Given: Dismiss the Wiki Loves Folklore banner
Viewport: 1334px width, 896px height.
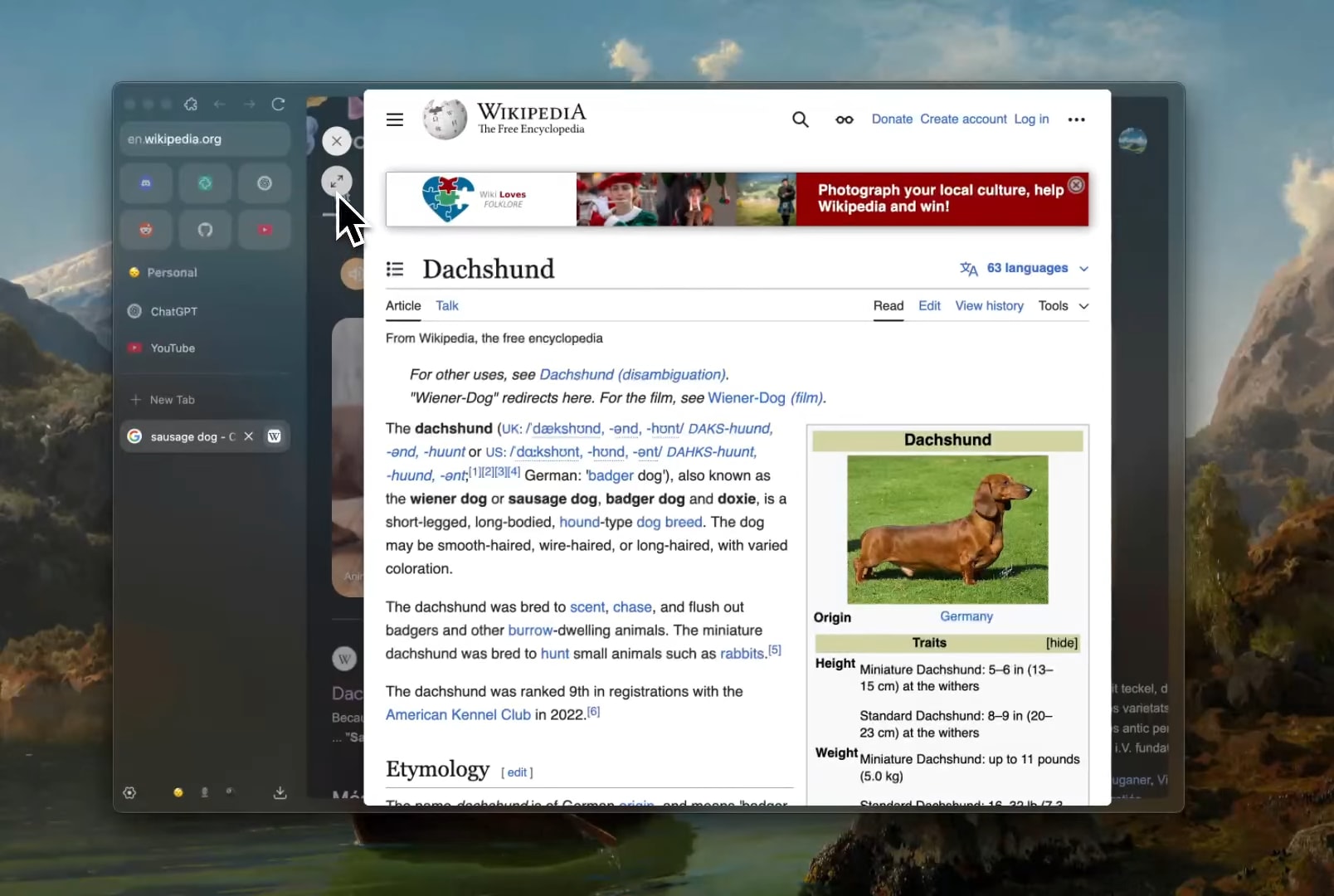Looking at the screenshot, I should pyautogui.click(x=1076, y=185).
